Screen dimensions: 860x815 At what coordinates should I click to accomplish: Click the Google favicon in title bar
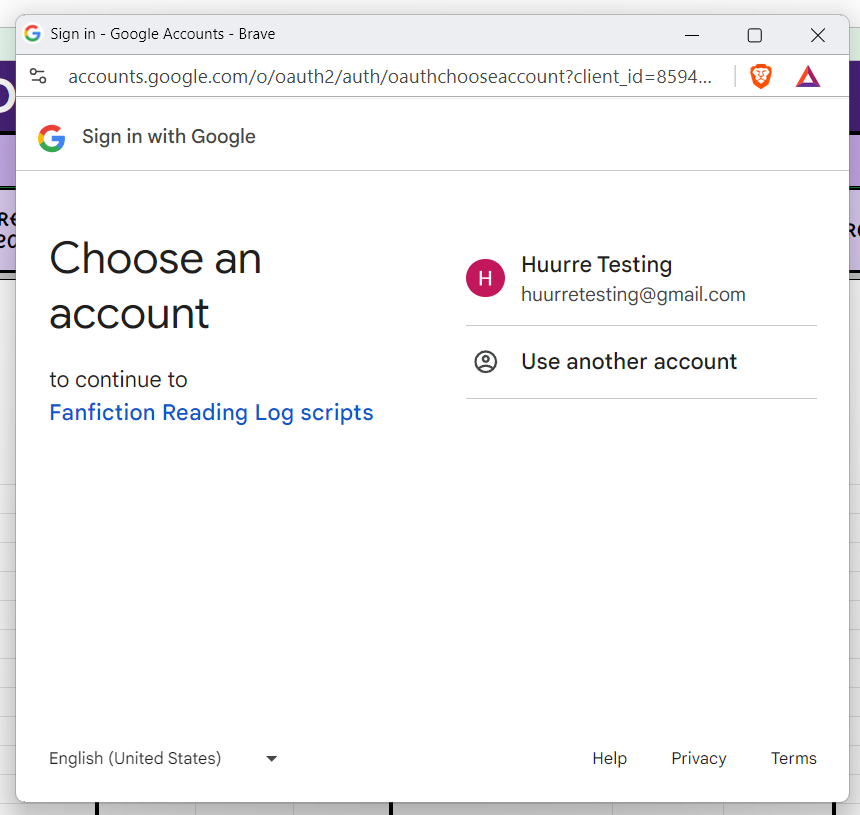point(33,33)
